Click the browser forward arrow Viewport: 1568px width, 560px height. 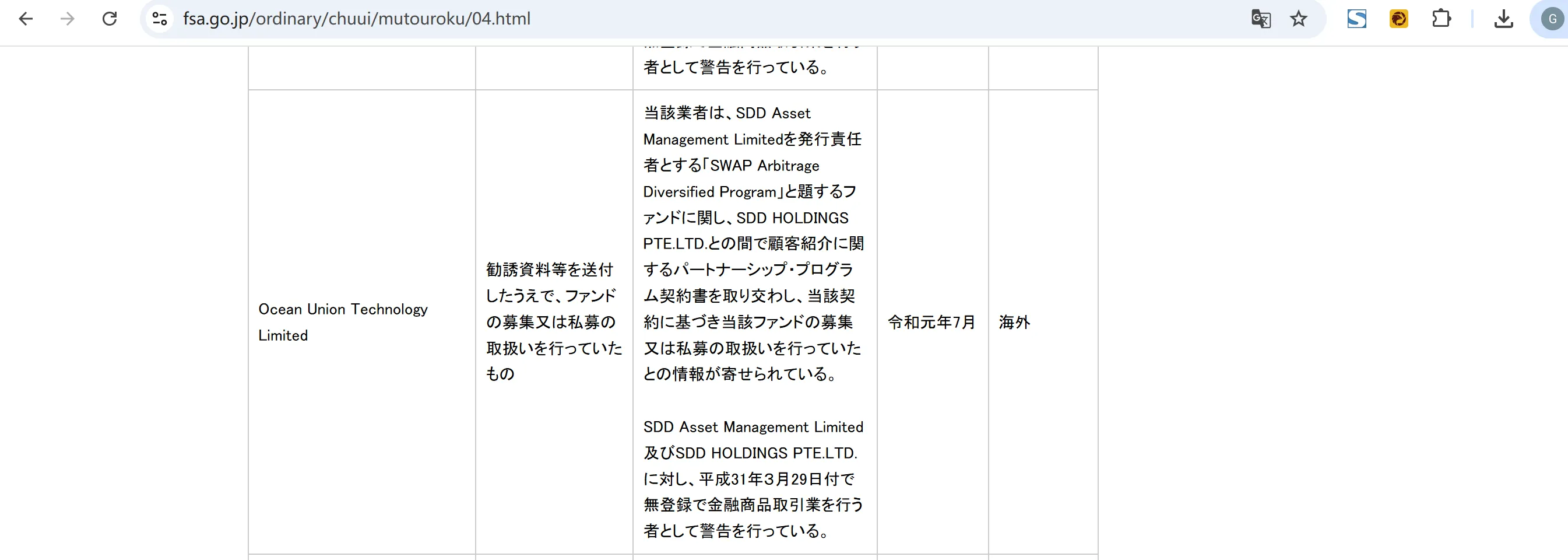(x=68, y=19)
